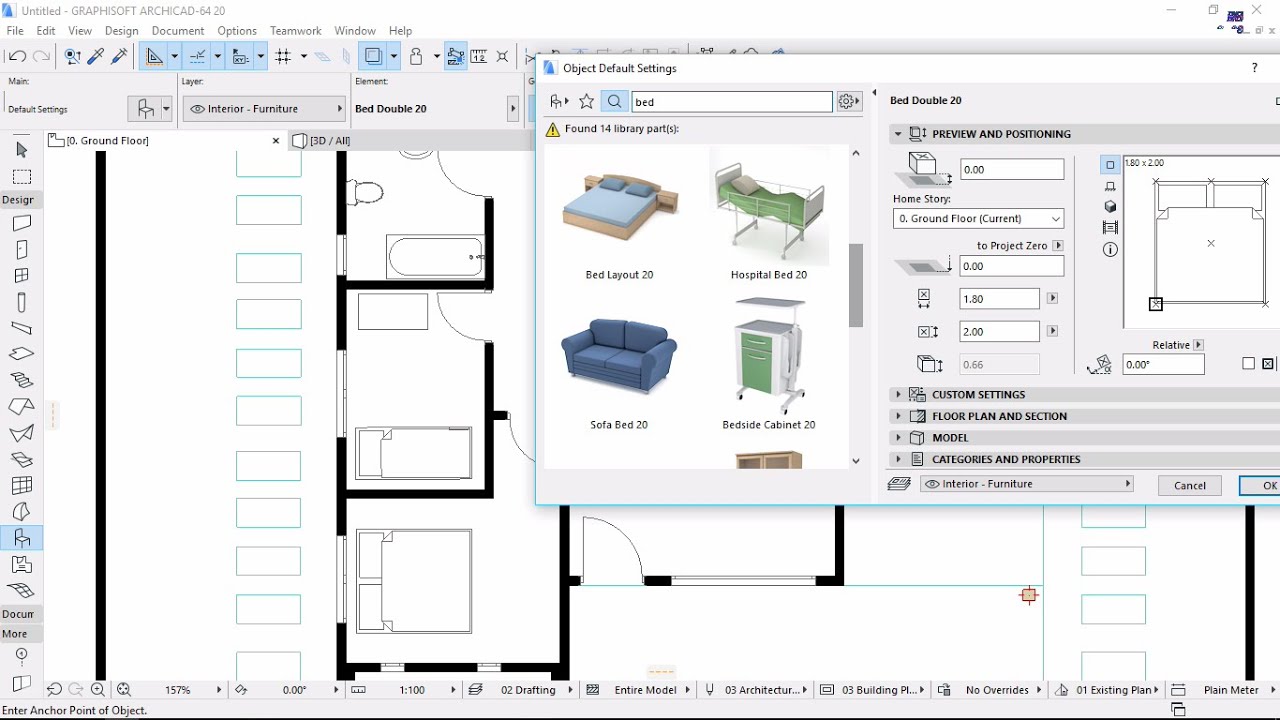
Task: Select Hospital Bed 20 thumbnail
Action: pyautogui.click(x=769, y=208)
